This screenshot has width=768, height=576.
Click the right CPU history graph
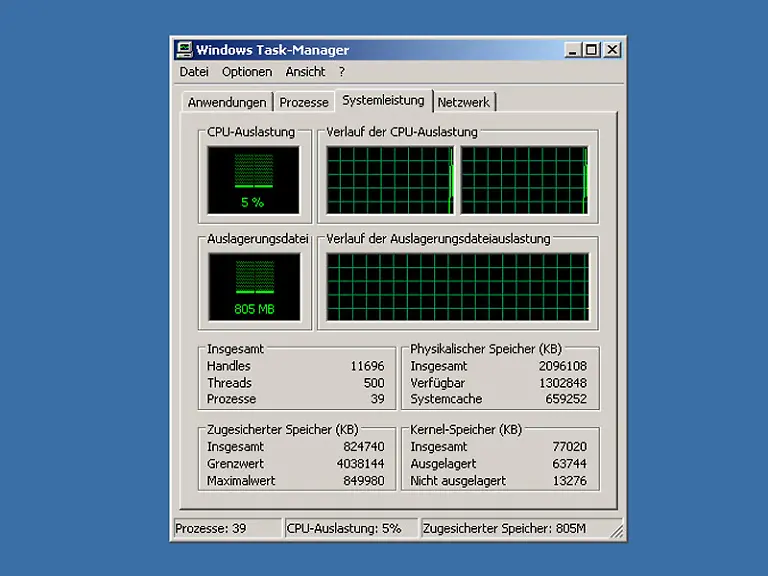click(524, 180)
